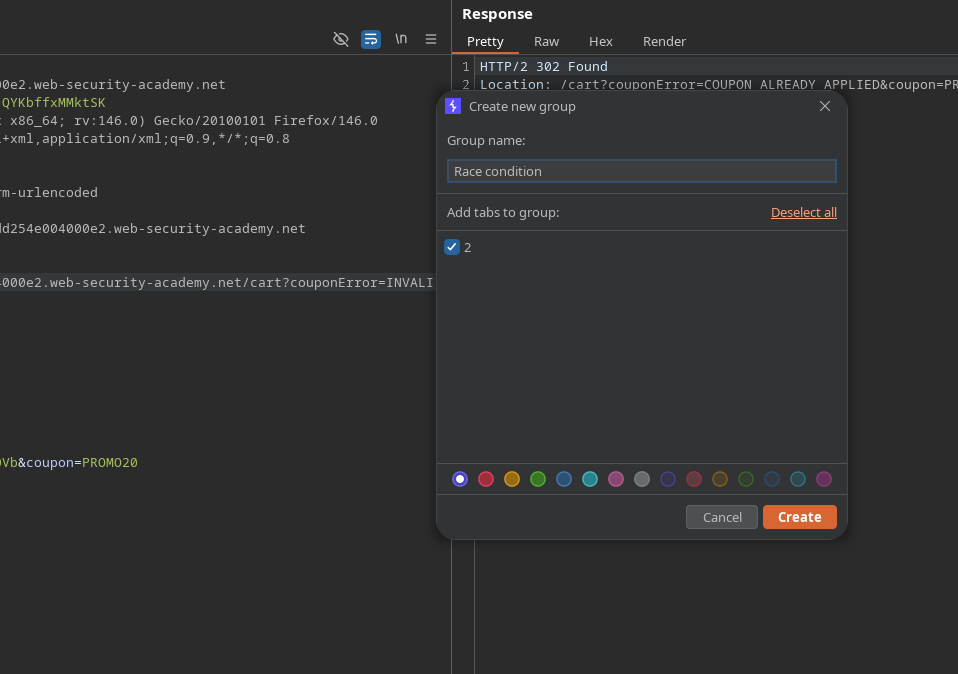
Task: Toggle the hidden-eye visibility icon in request toolbar
Action: click(341, 39)
